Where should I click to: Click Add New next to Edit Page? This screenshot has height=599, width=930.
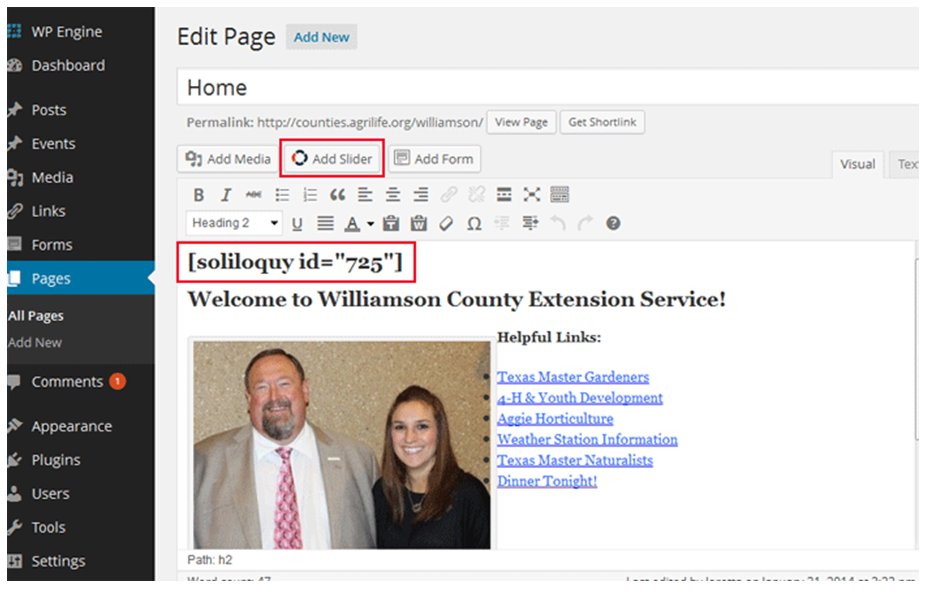coord(321,37)
